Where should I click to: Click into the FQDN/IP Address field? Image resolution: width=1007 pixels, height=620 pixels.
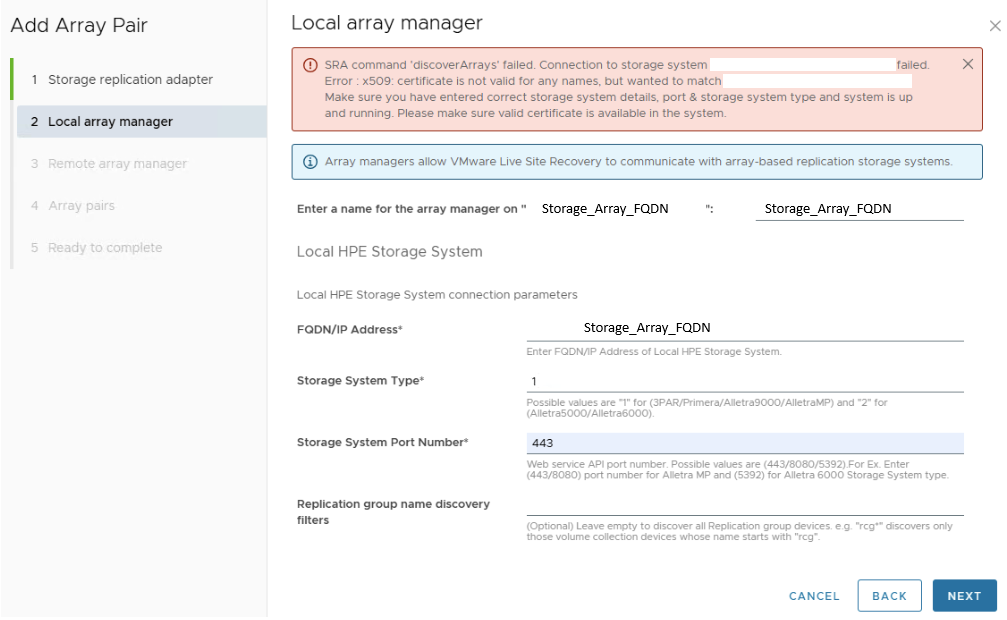744,329
